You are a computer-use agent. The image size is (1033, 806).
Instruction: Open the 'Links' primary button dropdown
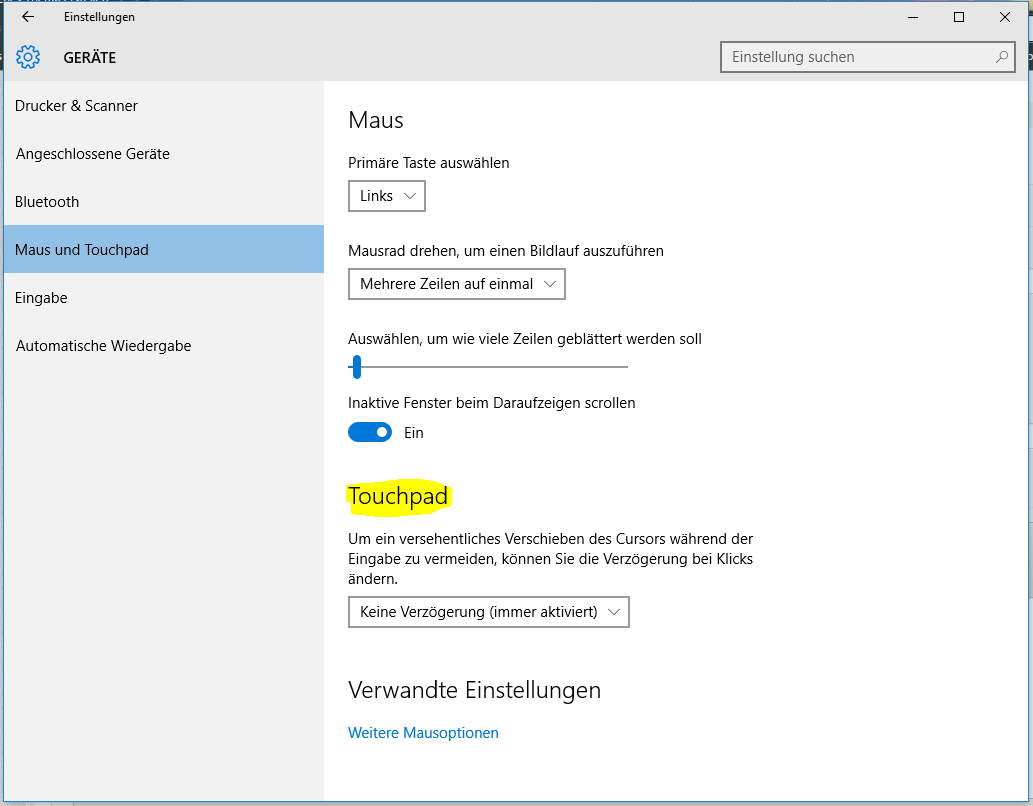[x=387, y=196]
